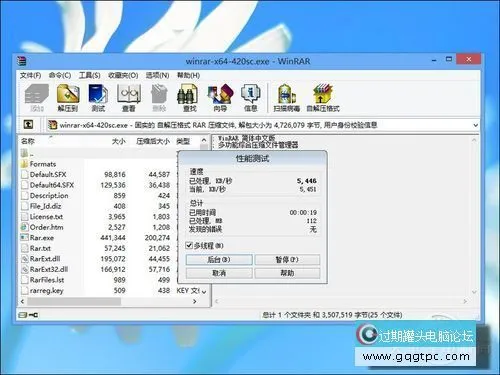The width and height of the screenshot is (500, 375).
Task: Click the file list horizontal scrollbar thumb
Action: (x=74, y=301)
